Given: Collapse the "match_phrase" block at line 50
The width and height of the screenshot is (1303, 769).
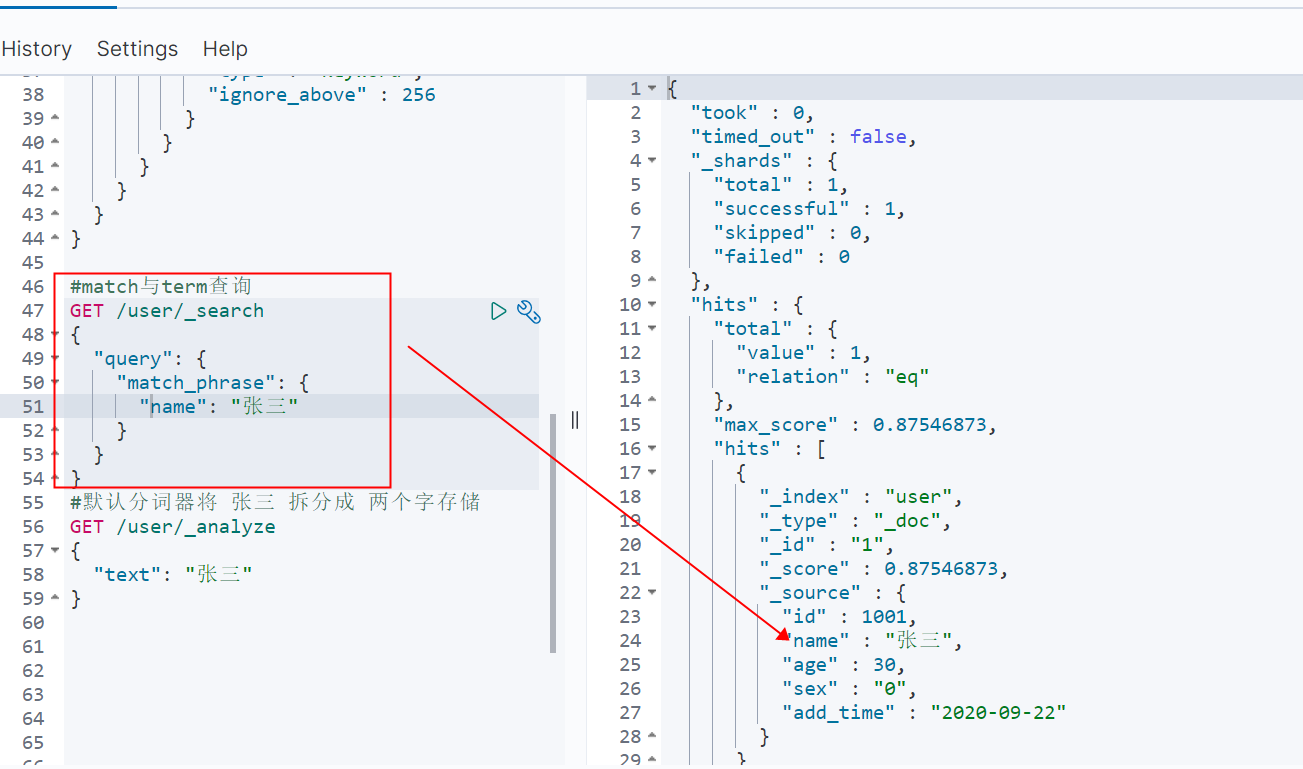Looking at the screenshot, I should [x=55, y=383].
